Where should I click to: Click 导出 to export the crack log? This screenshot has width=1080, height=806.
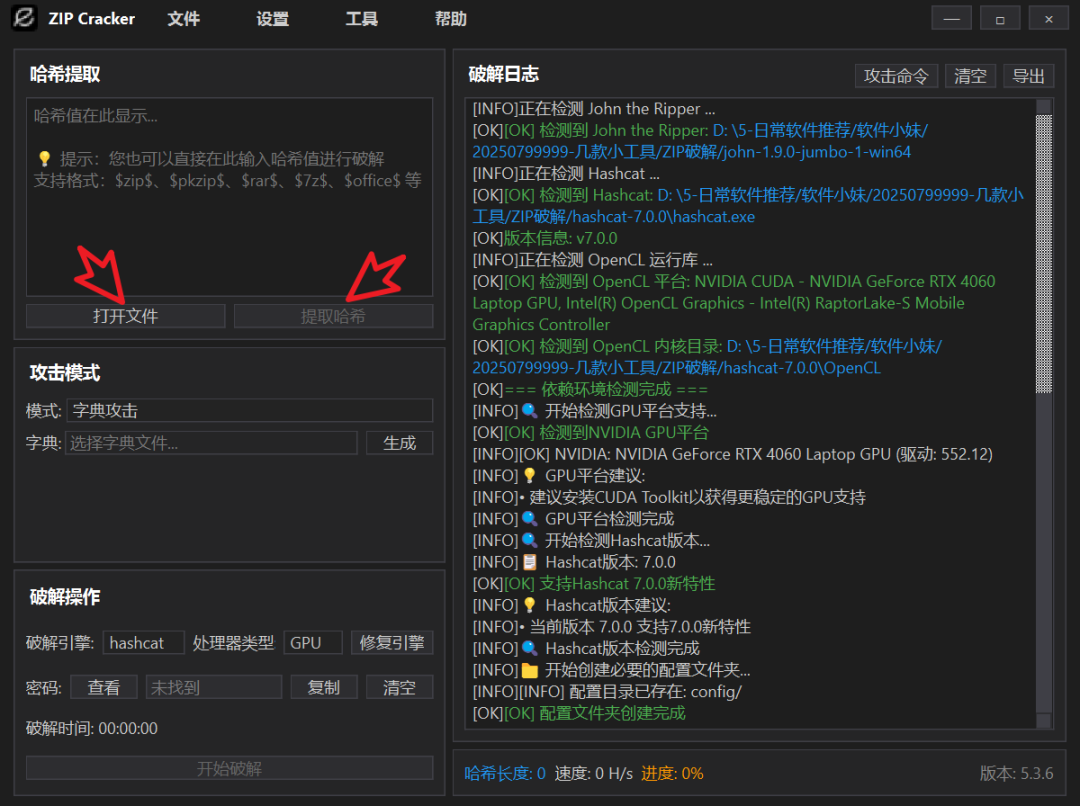pyautogui.click(x=1029, y=75)
